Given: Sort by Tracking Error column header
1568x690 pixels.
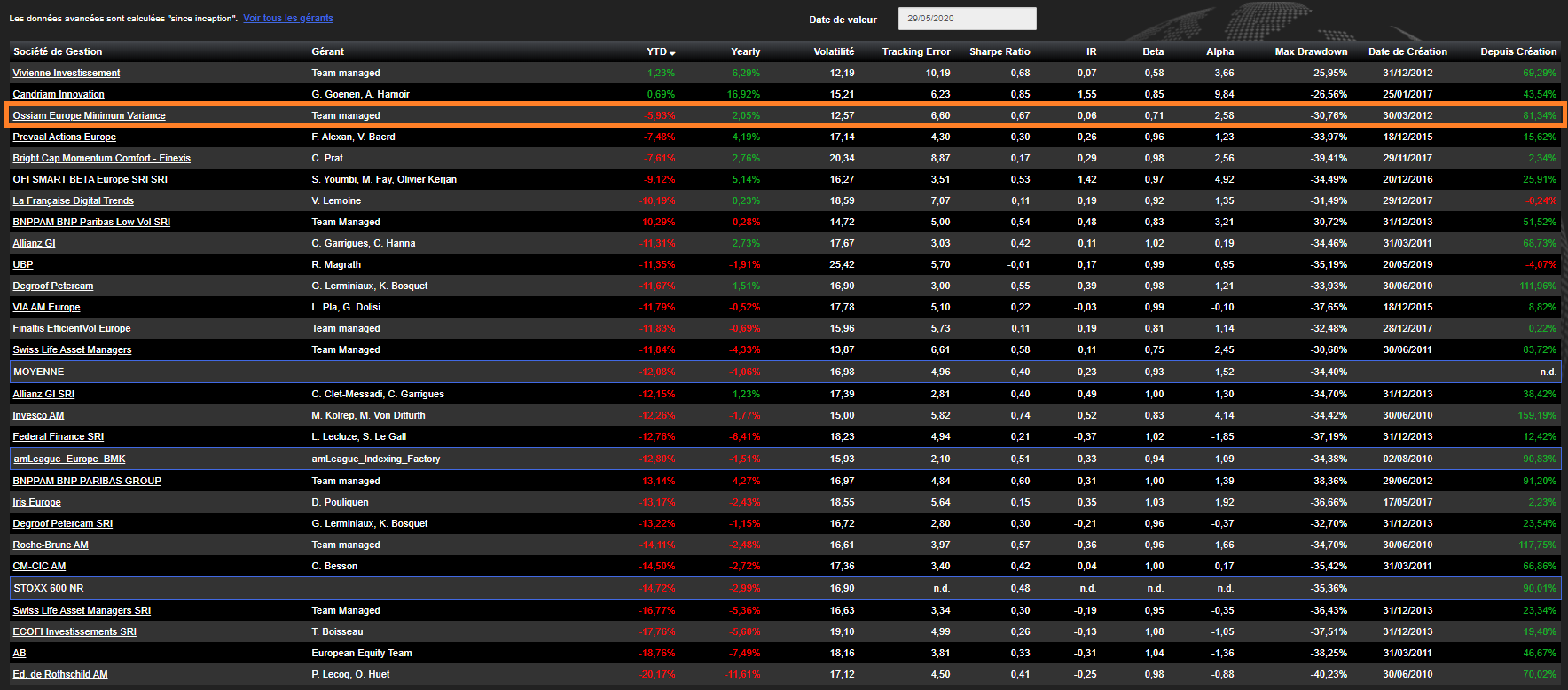Looking at the screenshot, I should tap(915, 51).
